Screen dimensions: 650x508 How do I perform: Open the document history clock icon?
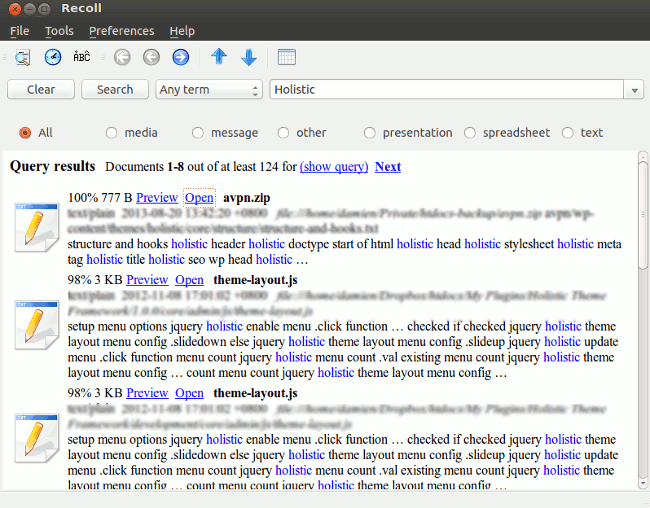53,58
